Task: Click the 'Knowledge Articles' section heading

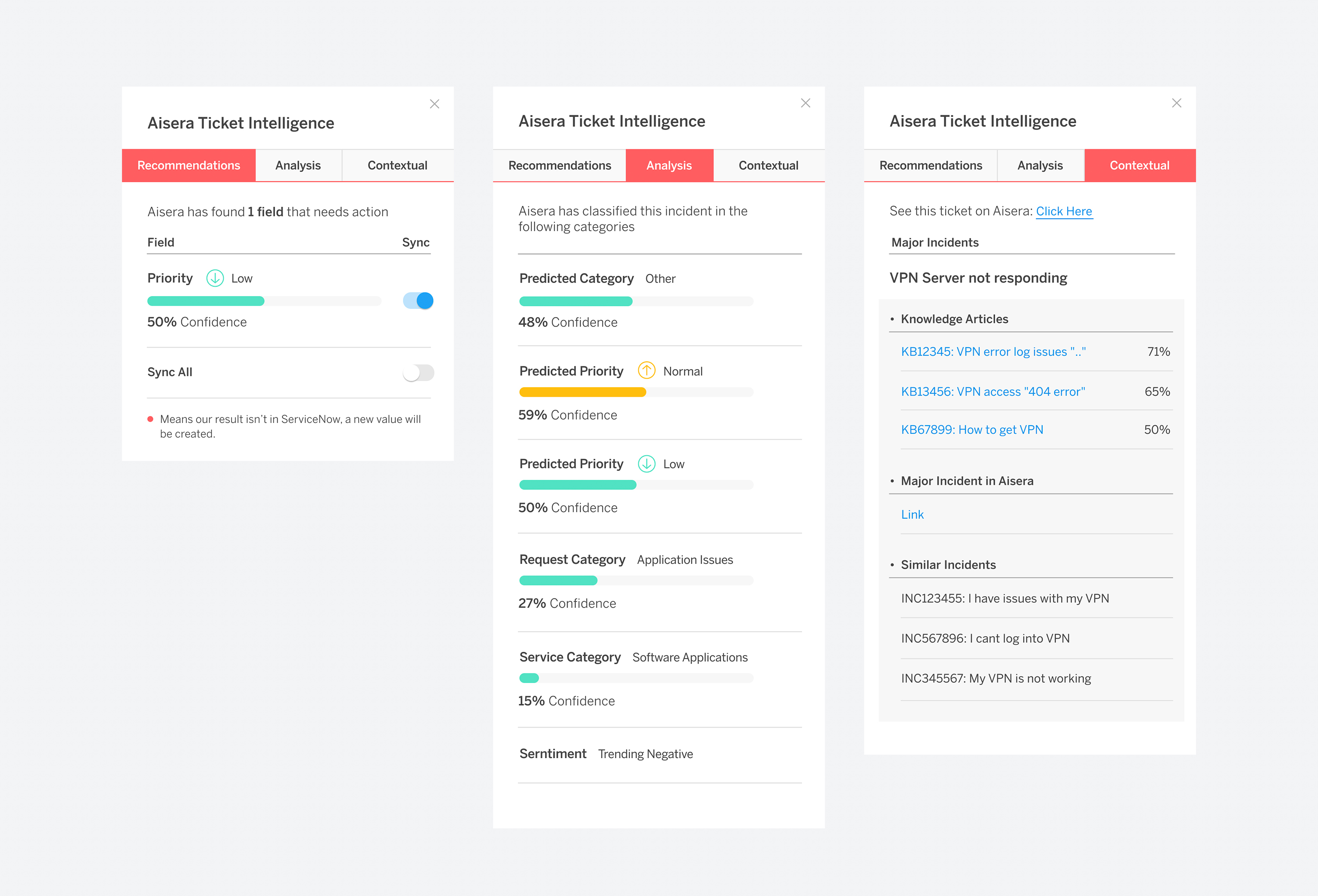Action: [x=955, y=319]
